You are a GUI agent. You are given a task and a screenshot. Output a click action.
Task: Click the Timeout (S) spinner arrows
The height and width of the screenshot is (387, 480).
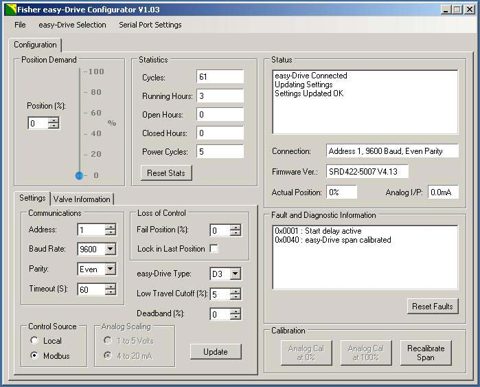[x=110, y=289]
